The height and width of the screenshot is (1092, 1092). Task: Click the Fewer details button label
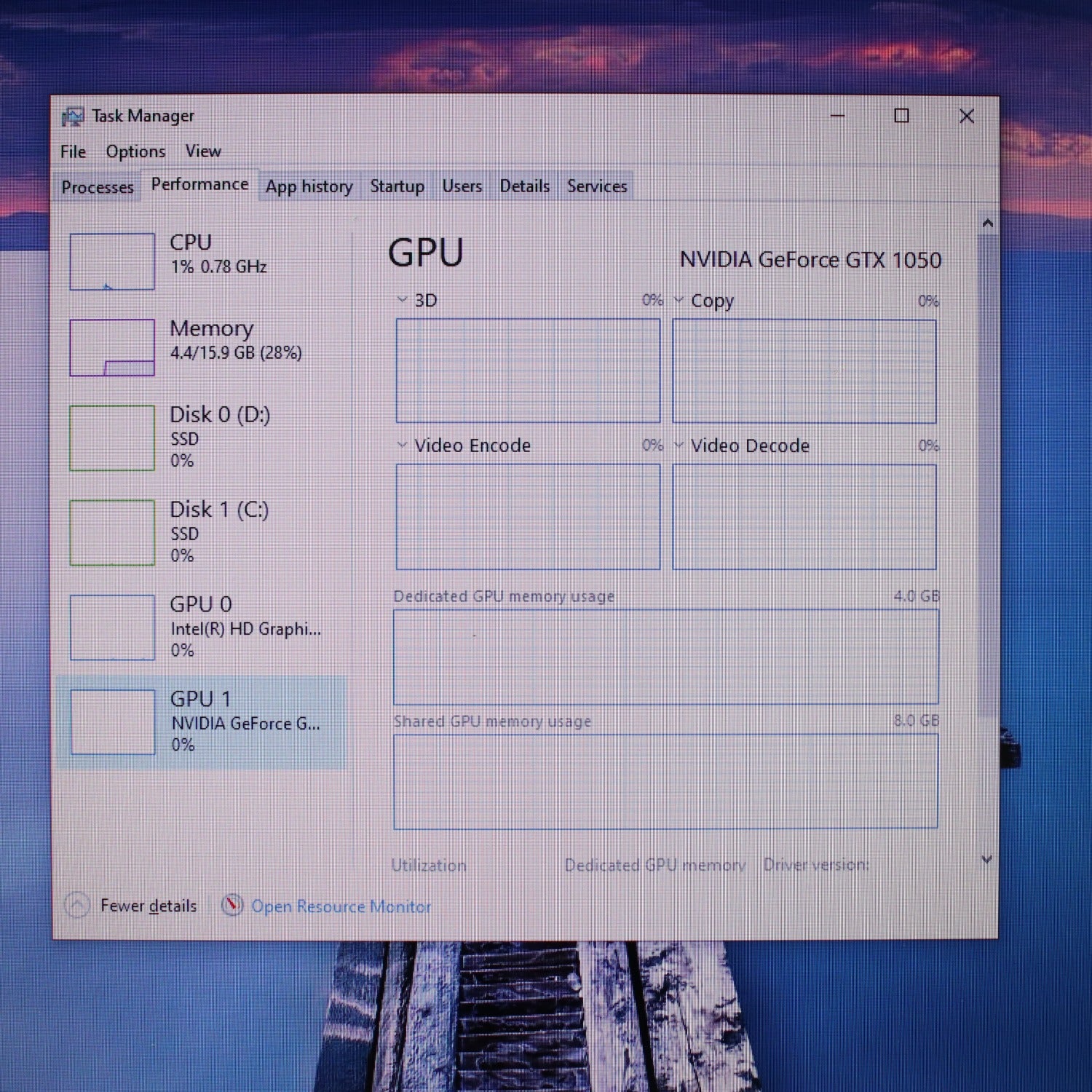coord(149,906)
